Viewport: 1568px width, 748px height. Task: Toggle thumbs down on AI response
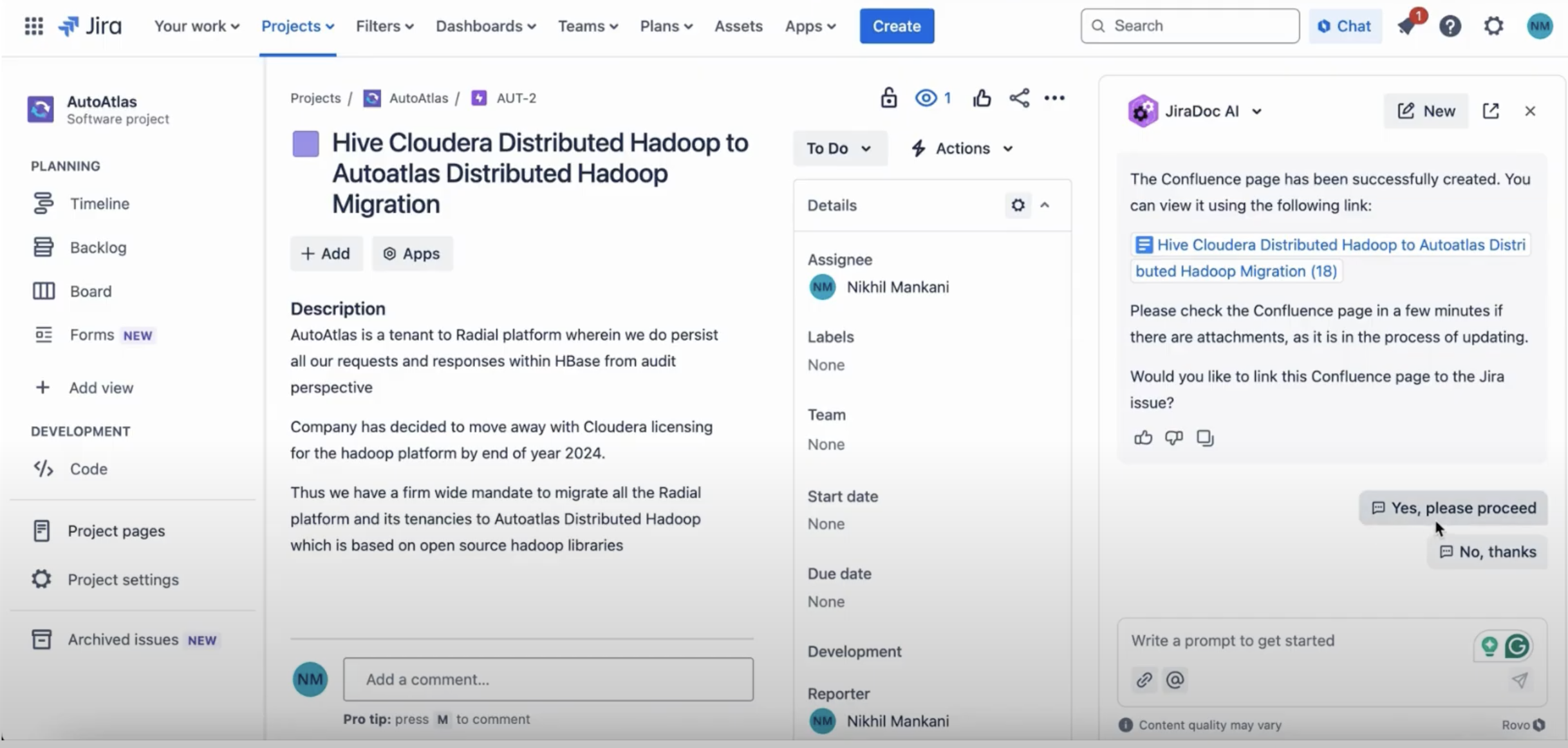click(x=1173, y=438)
